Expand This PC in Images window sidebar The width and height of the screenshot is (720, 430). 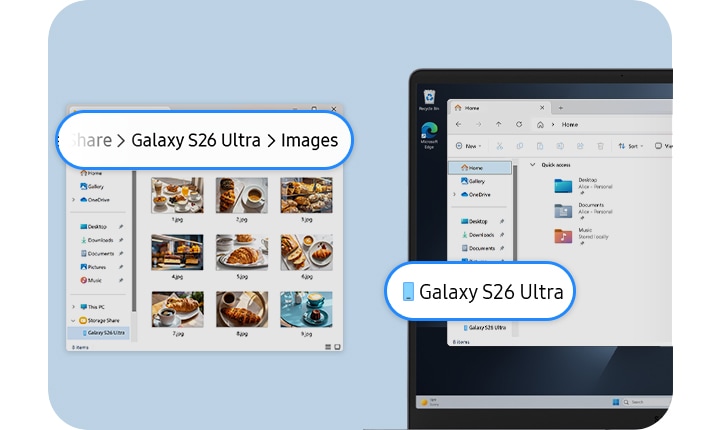pyautogui.click(x=73, y=306)
